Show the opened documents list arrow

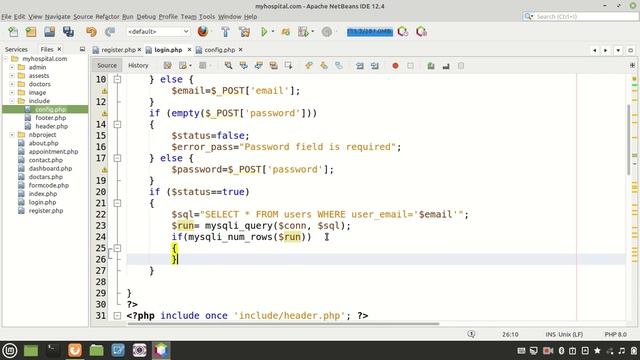(618, 50)
